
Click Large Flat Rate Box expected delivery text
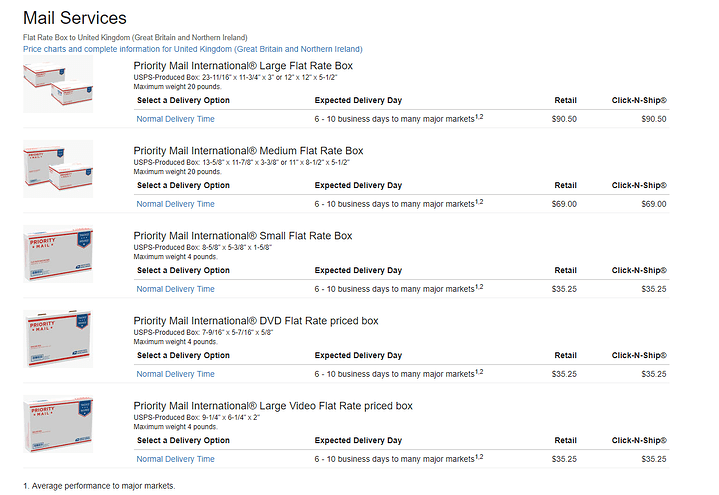pyautogui.click(x=398, y=118)
